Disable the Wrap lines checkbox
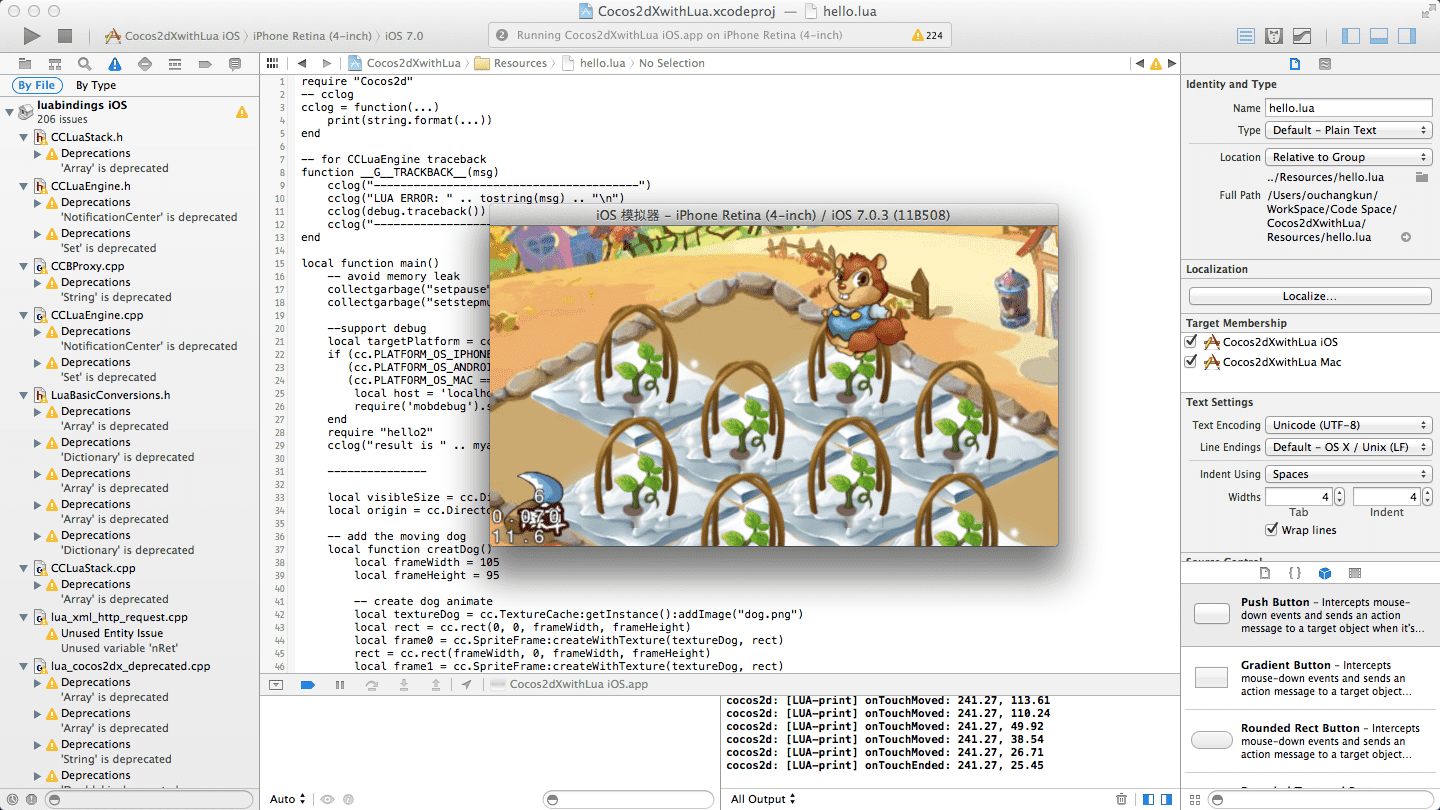Viewport: 1440px width, 810px height. [1272, 530]
